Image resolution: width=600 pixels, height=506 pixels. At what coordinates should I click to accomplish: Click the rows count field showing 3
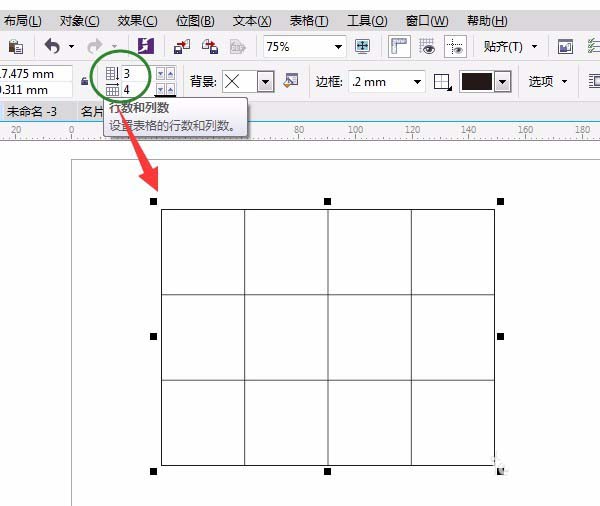click(x=137, y=73)
